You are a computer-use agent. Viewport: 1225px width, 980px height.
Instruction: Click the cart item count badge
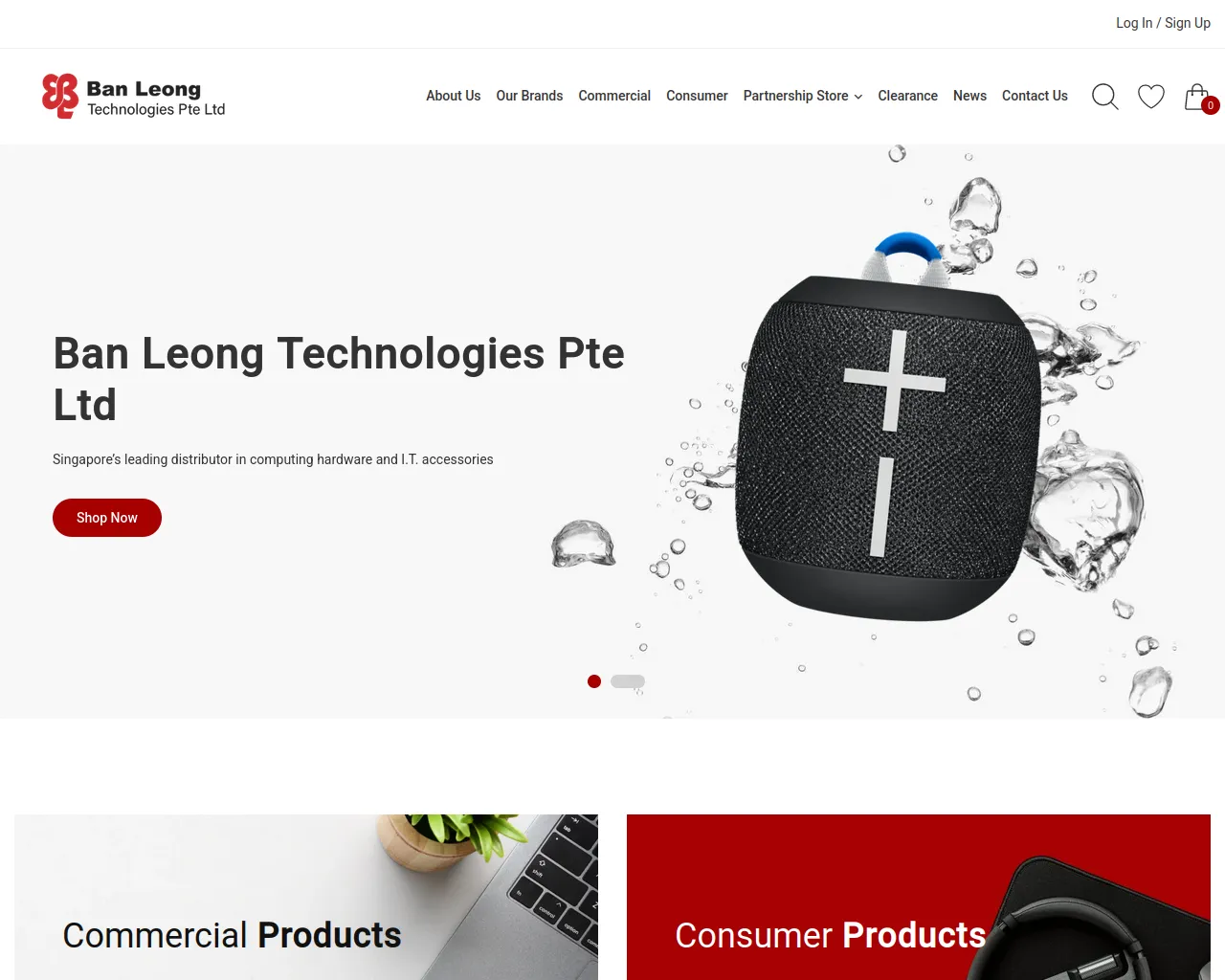[1211, 105]
